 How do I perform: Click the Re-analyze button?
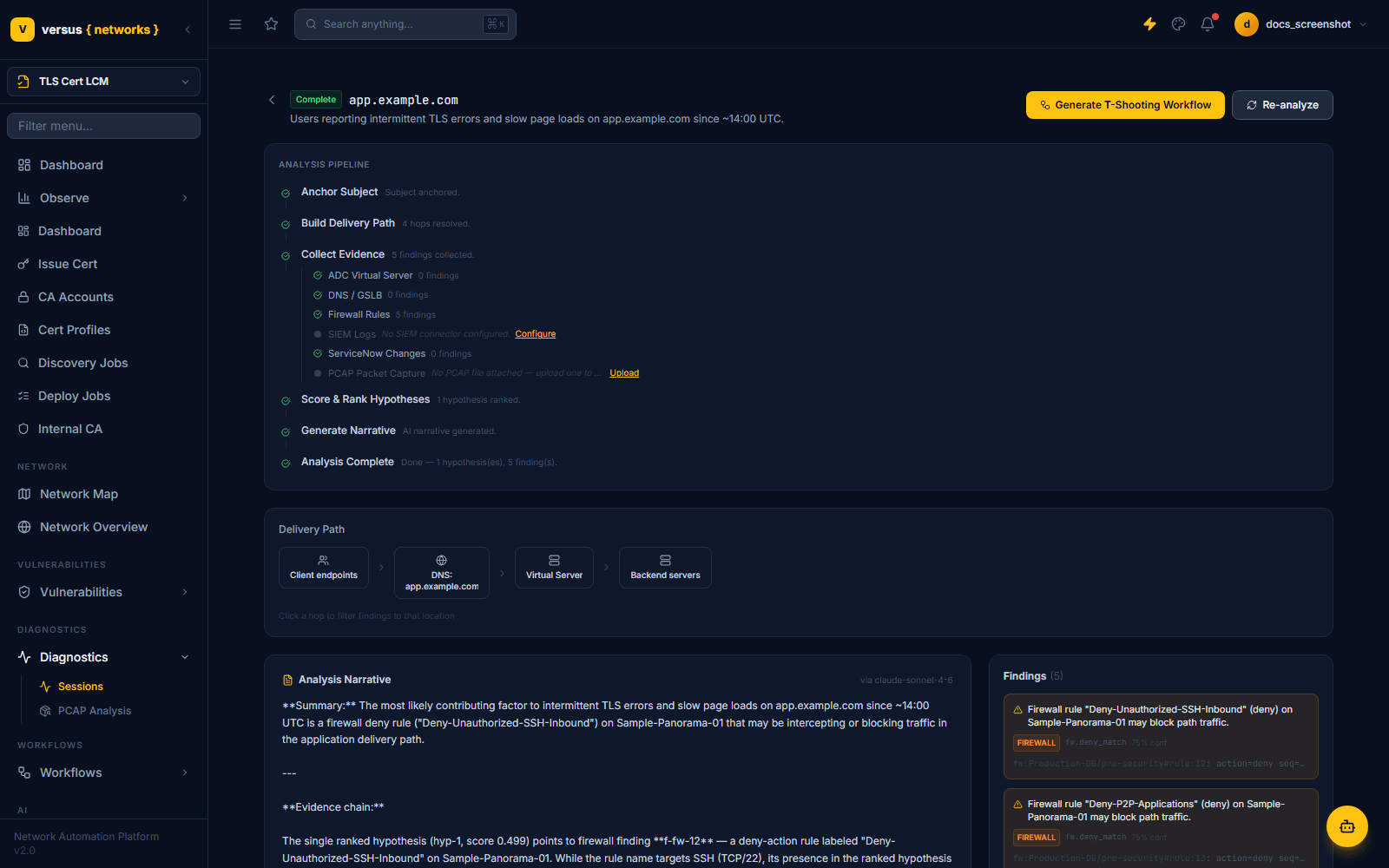(1282, 105)
